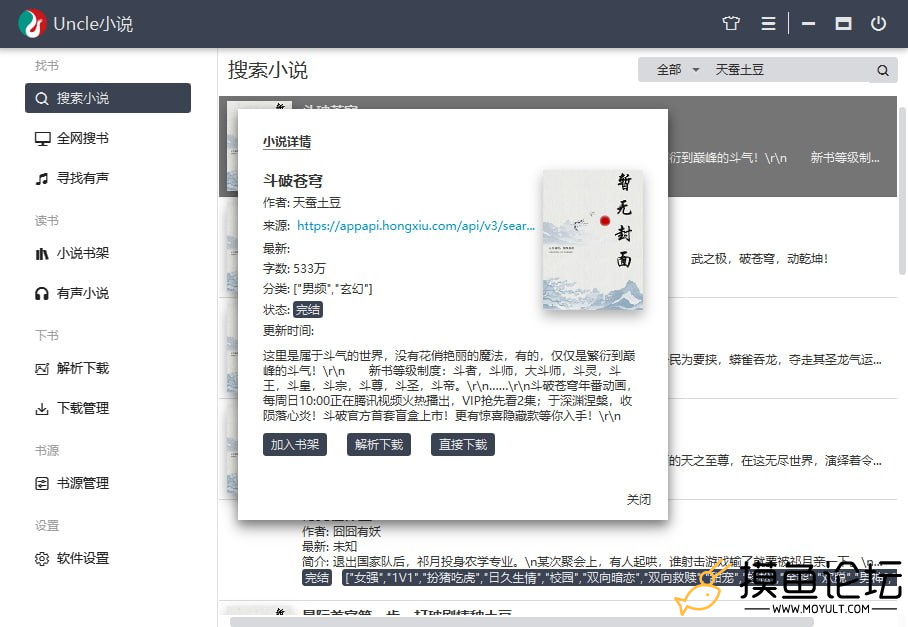Select 搜索小说 in the sidebar
Screen dimensions: 908x627
click(108, 98)
